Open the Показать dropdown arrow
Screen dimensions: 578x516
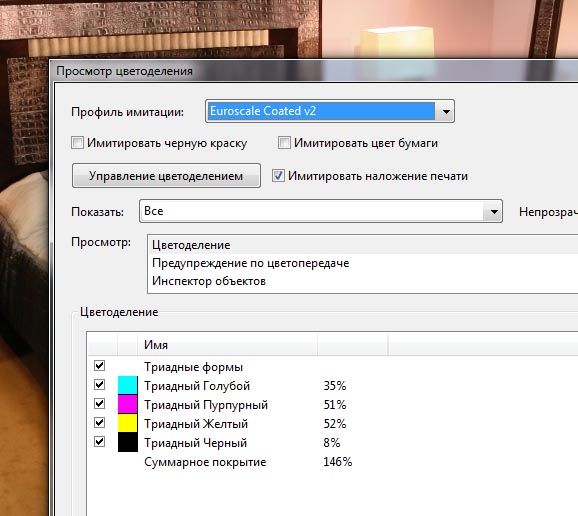(493, 211)
